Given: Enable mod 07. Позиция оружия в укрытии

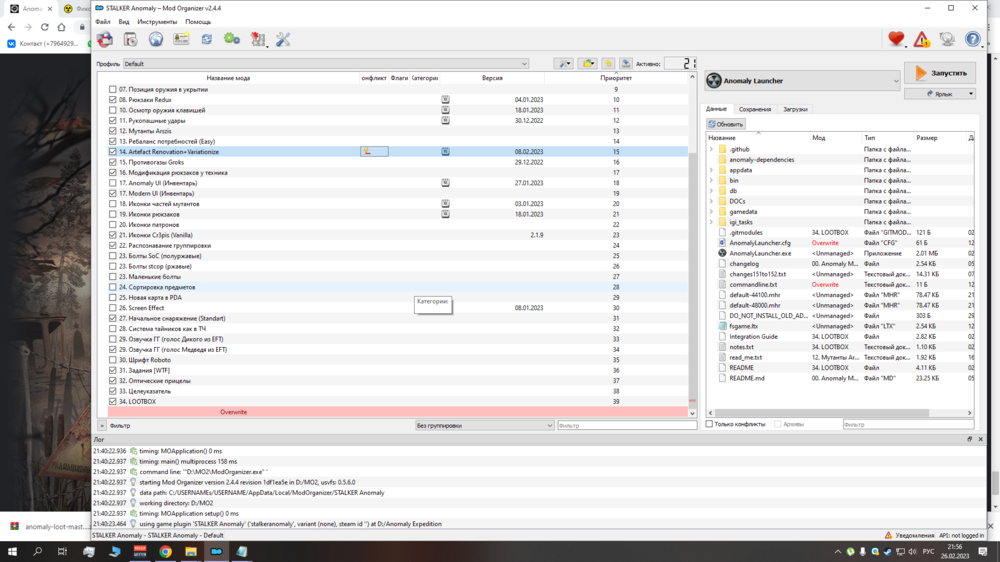Looking at the screenshot, I should (113, 90).
